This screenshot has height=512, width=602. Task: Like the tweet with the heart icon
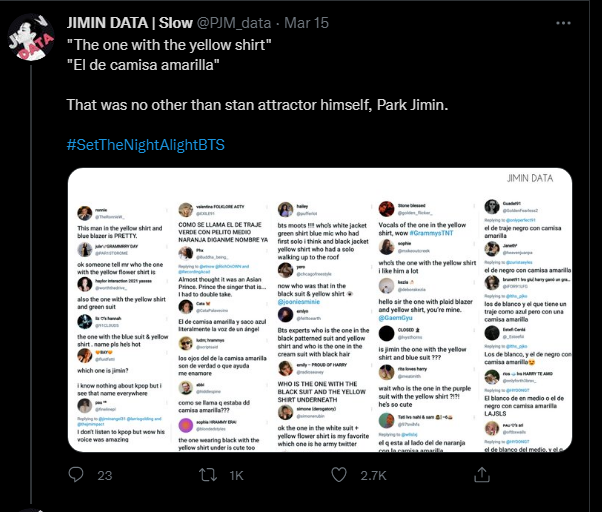[339, 475]
